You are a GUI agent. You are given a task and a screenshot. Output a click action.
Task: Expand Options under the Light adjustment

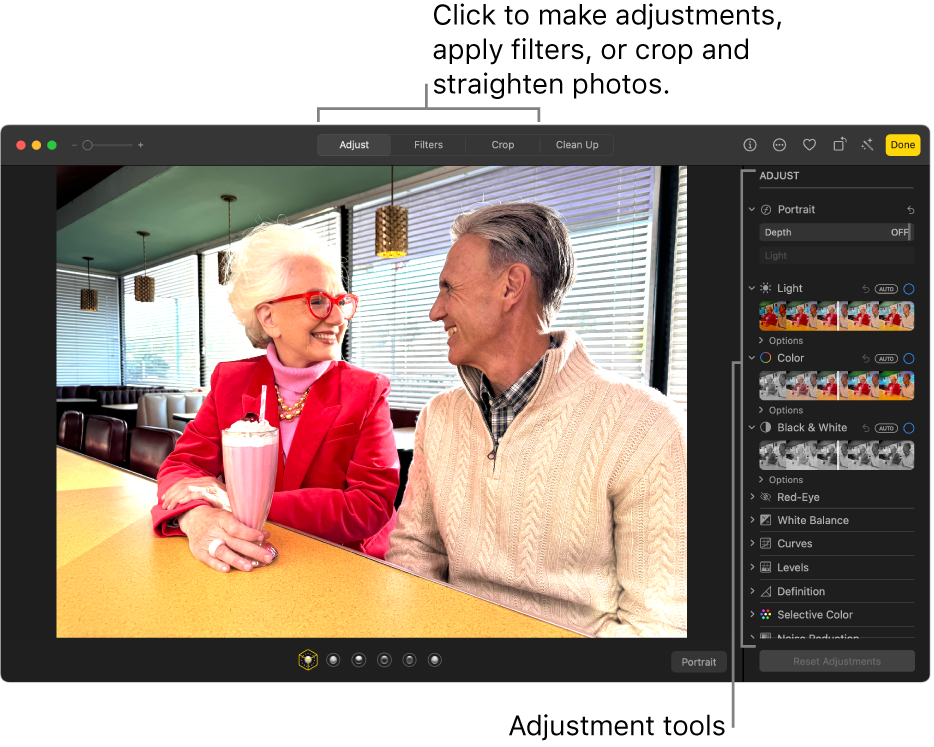point(785,341)
